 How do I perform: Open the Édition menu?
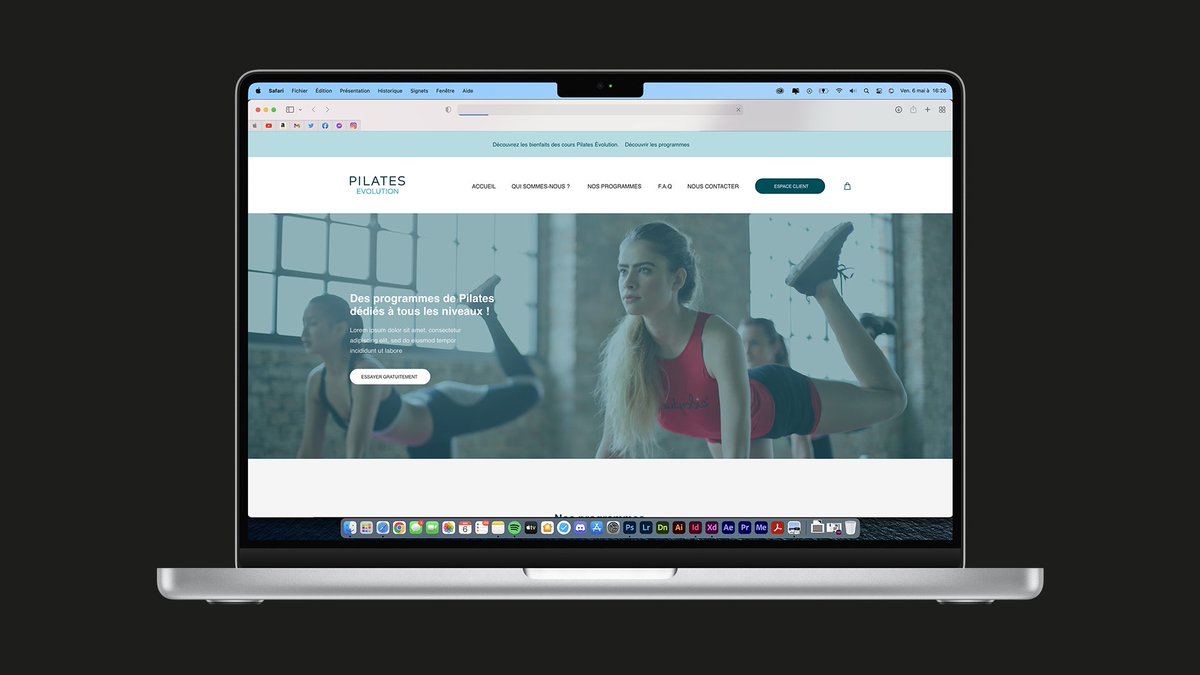click(x=324, y=91)
